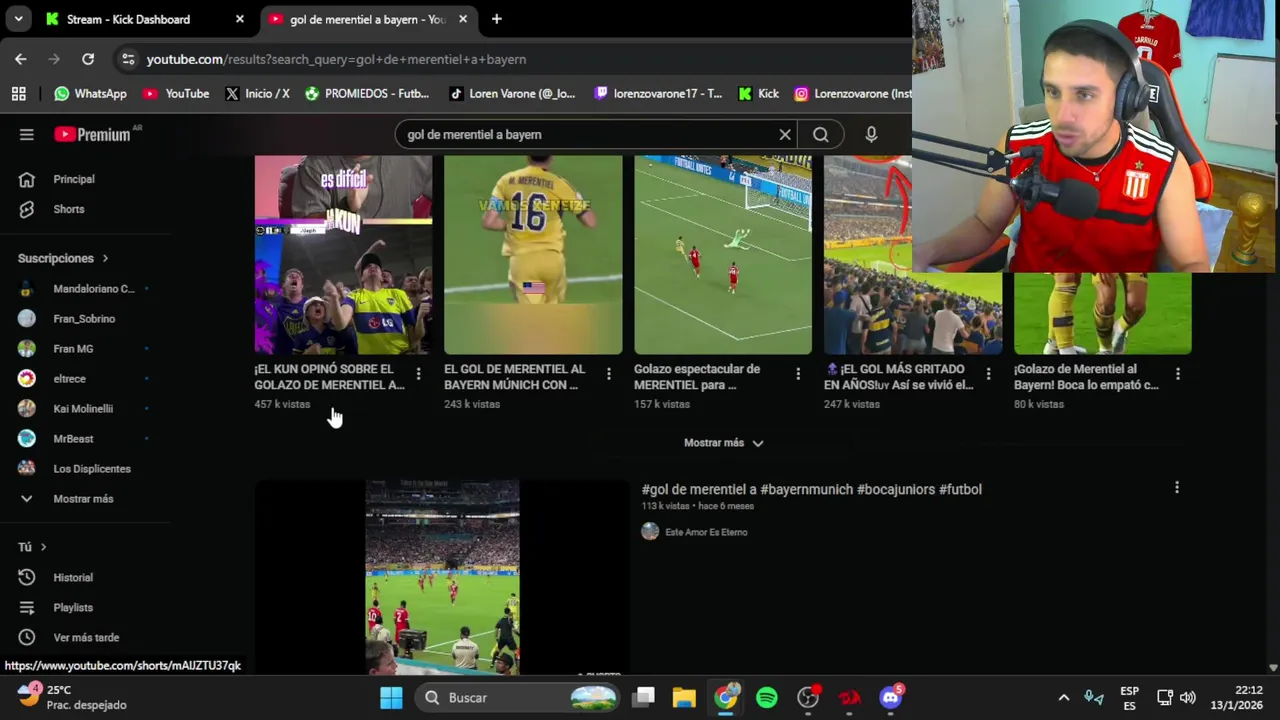The width and height of the screenshot is (1280, 720).
Task: Open the lorenzovarone17 Twitch bookmark
Action: (x=658, y=93)
